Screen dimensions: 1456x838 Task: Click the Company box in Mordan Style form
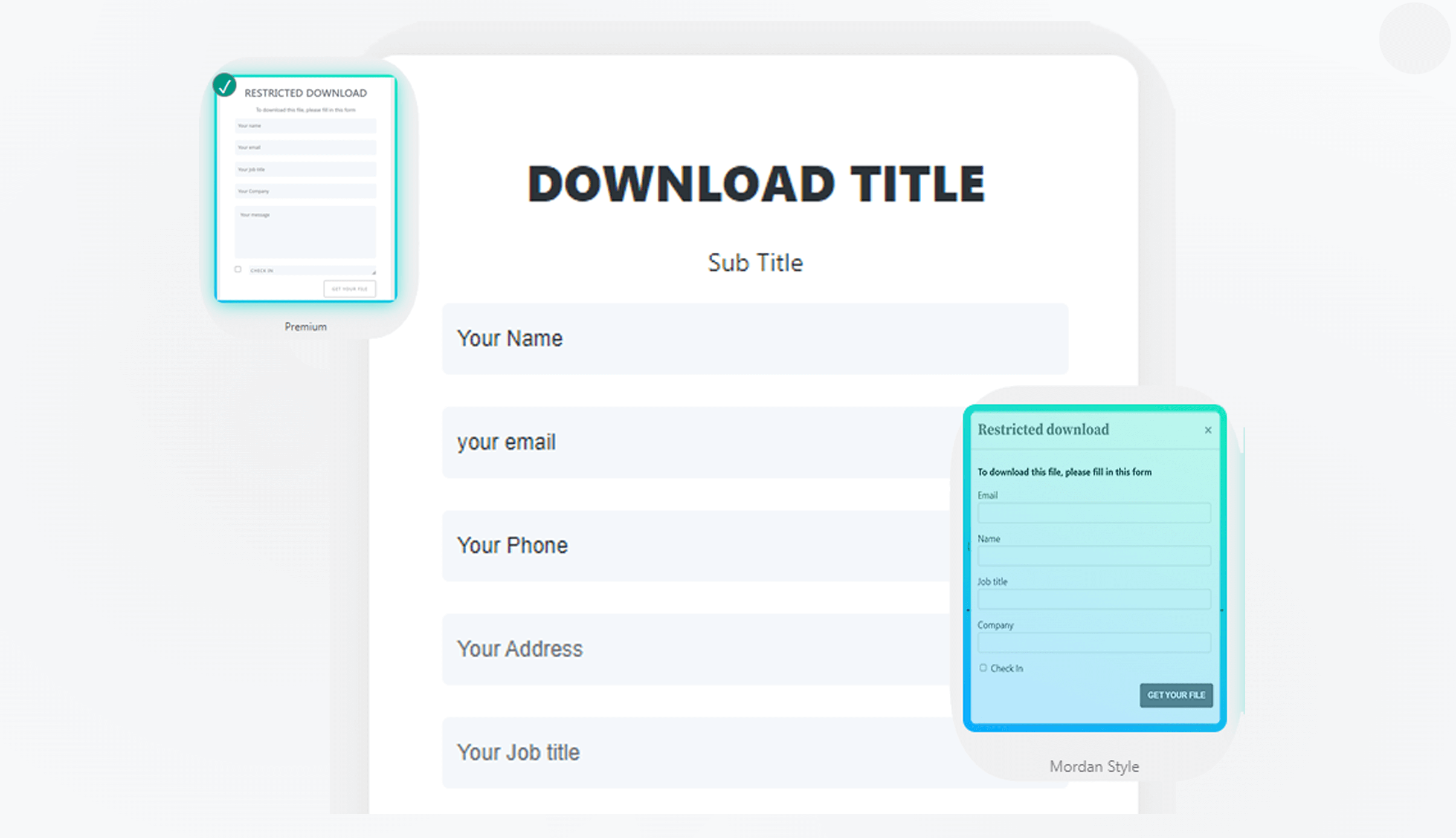pyautogui.click(x=1093, y=642)
